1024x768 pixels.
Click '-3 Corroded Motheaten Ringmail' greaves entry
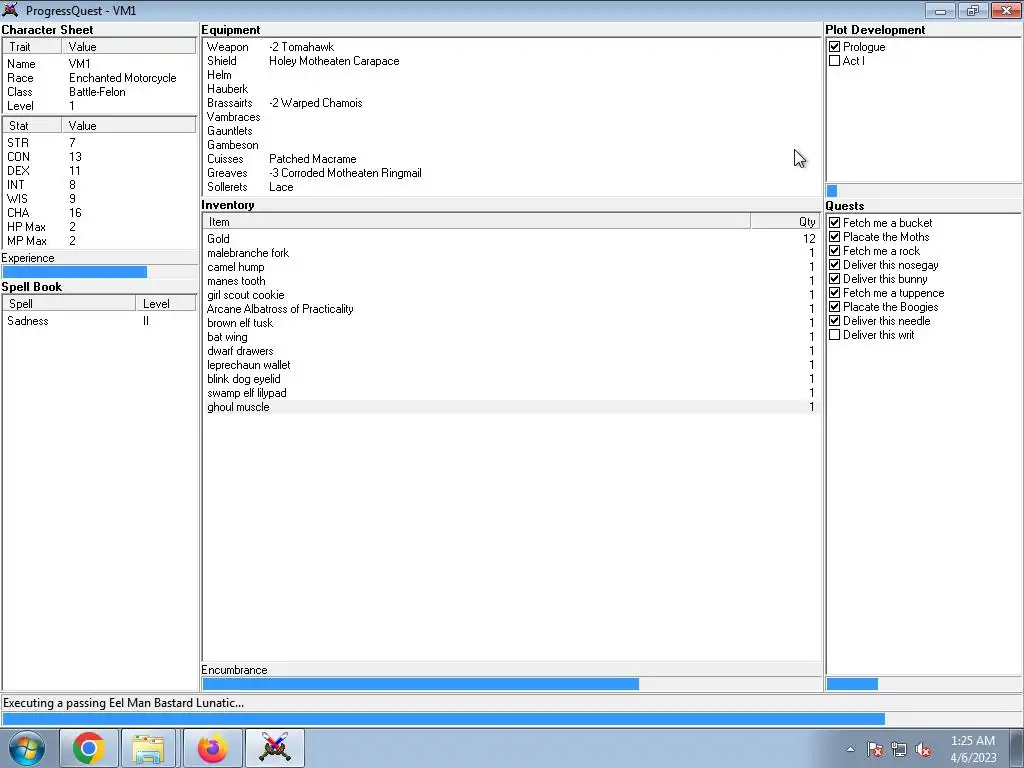(x=345, y=173)
